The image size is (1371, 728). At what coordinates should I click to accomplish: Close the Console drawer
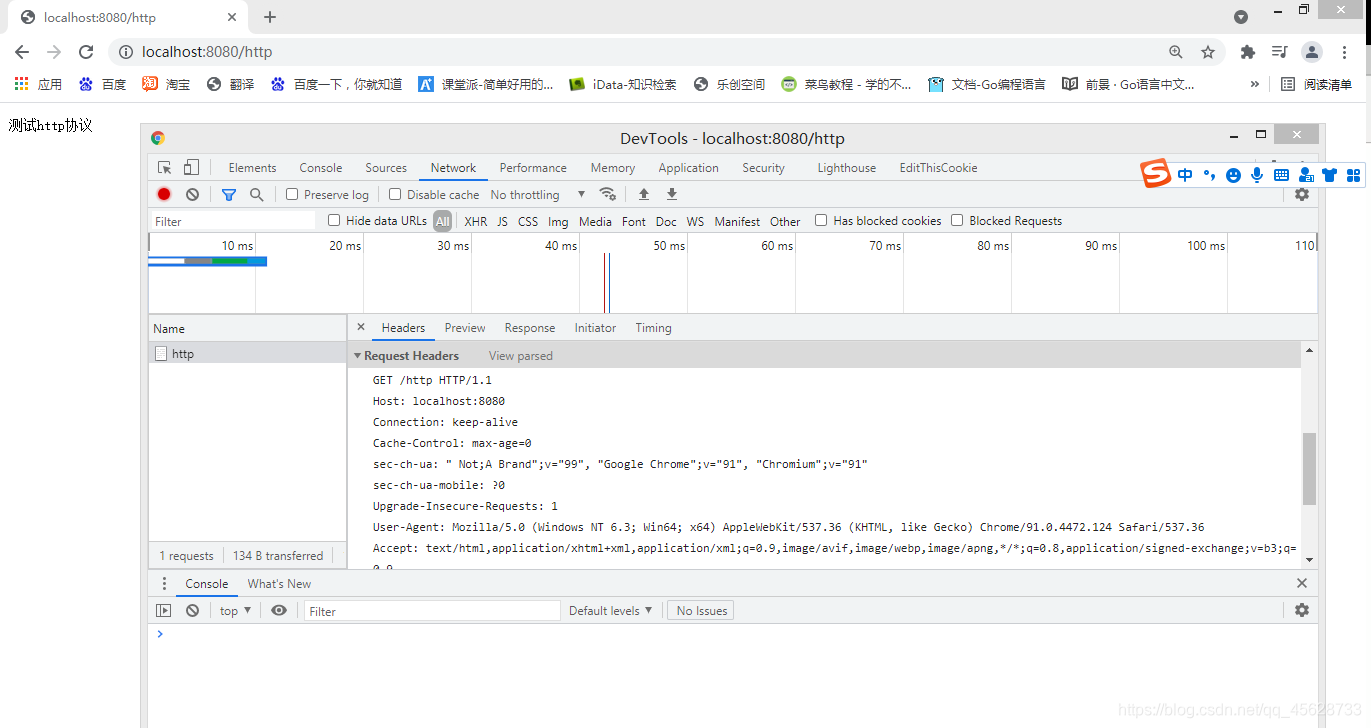[1301, 583]
